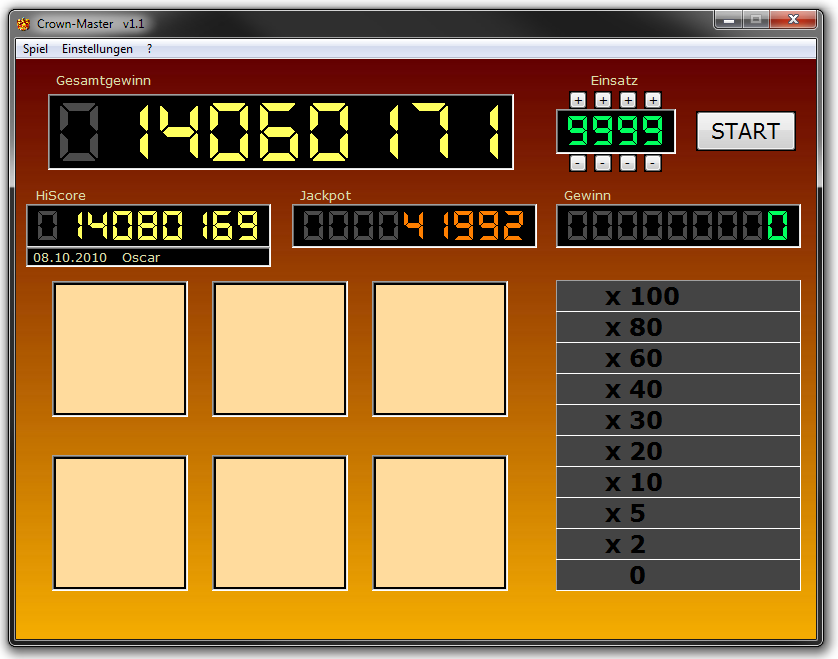Increase the third Einsatz digit with plus
Screen dimensions: 838x659
coord(628,99)
